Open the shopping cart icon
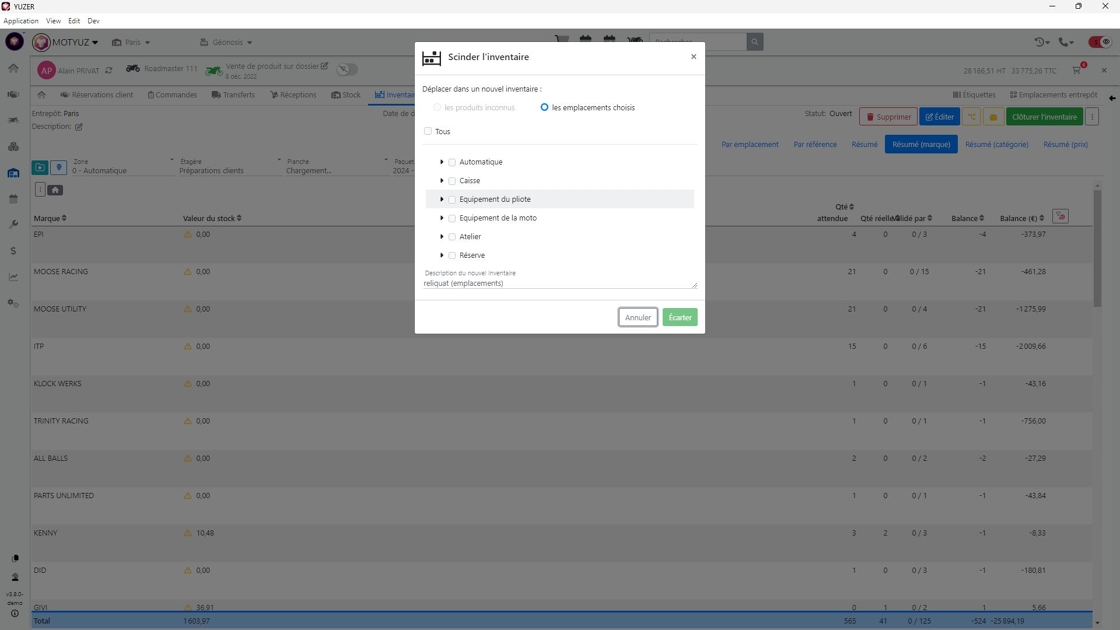 [1077, 70]
